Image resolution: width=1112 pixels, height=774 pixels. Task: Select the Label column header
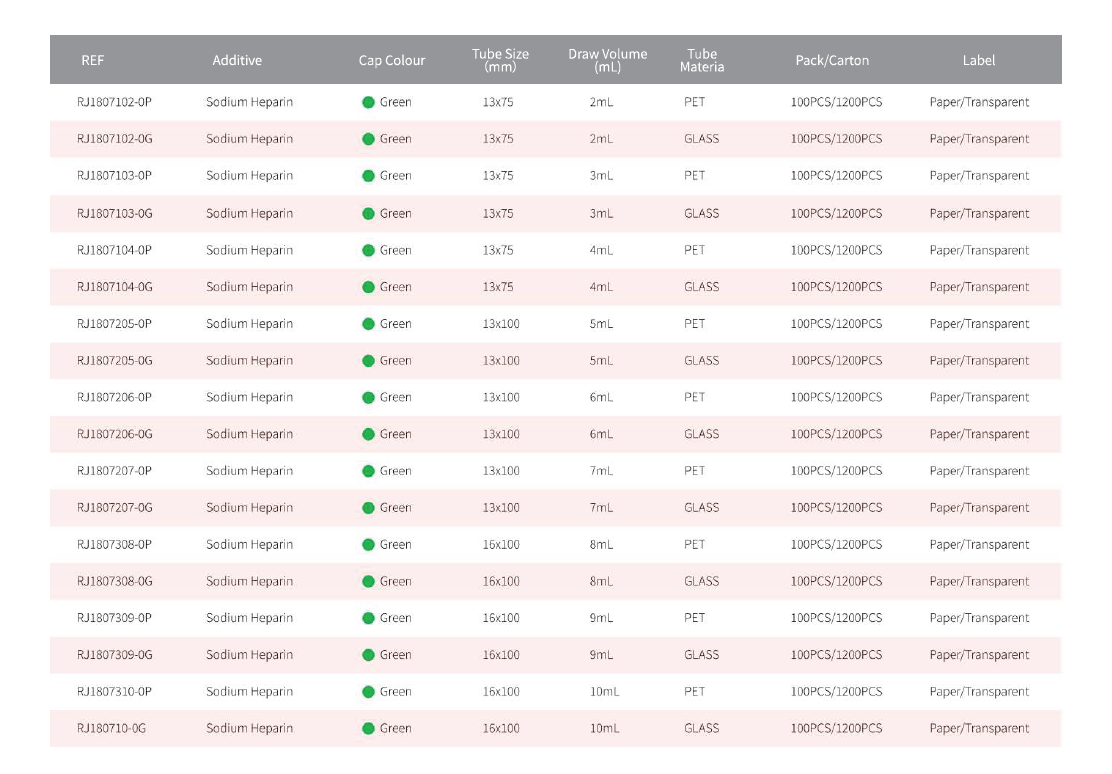pos(978,60)
